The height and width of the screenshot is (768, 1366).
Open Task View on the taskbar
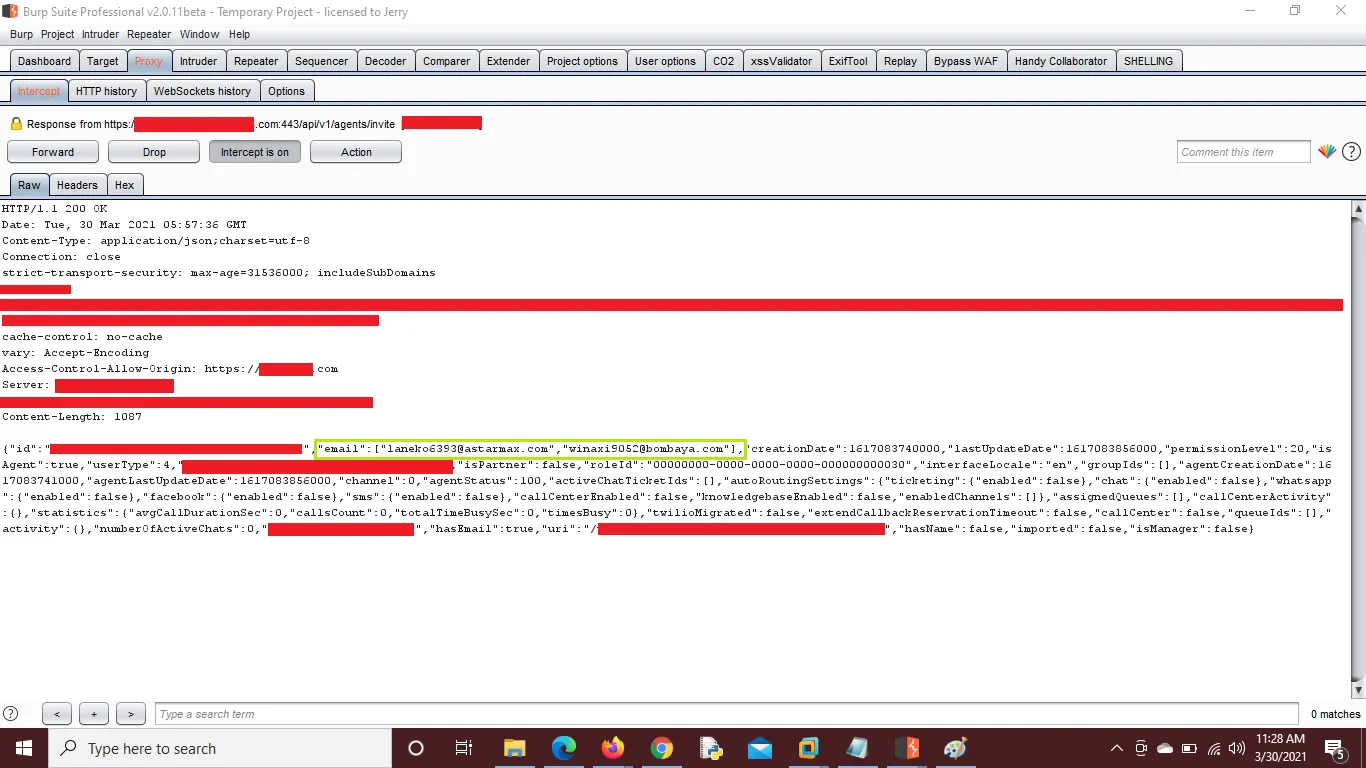tap(464, 748)
